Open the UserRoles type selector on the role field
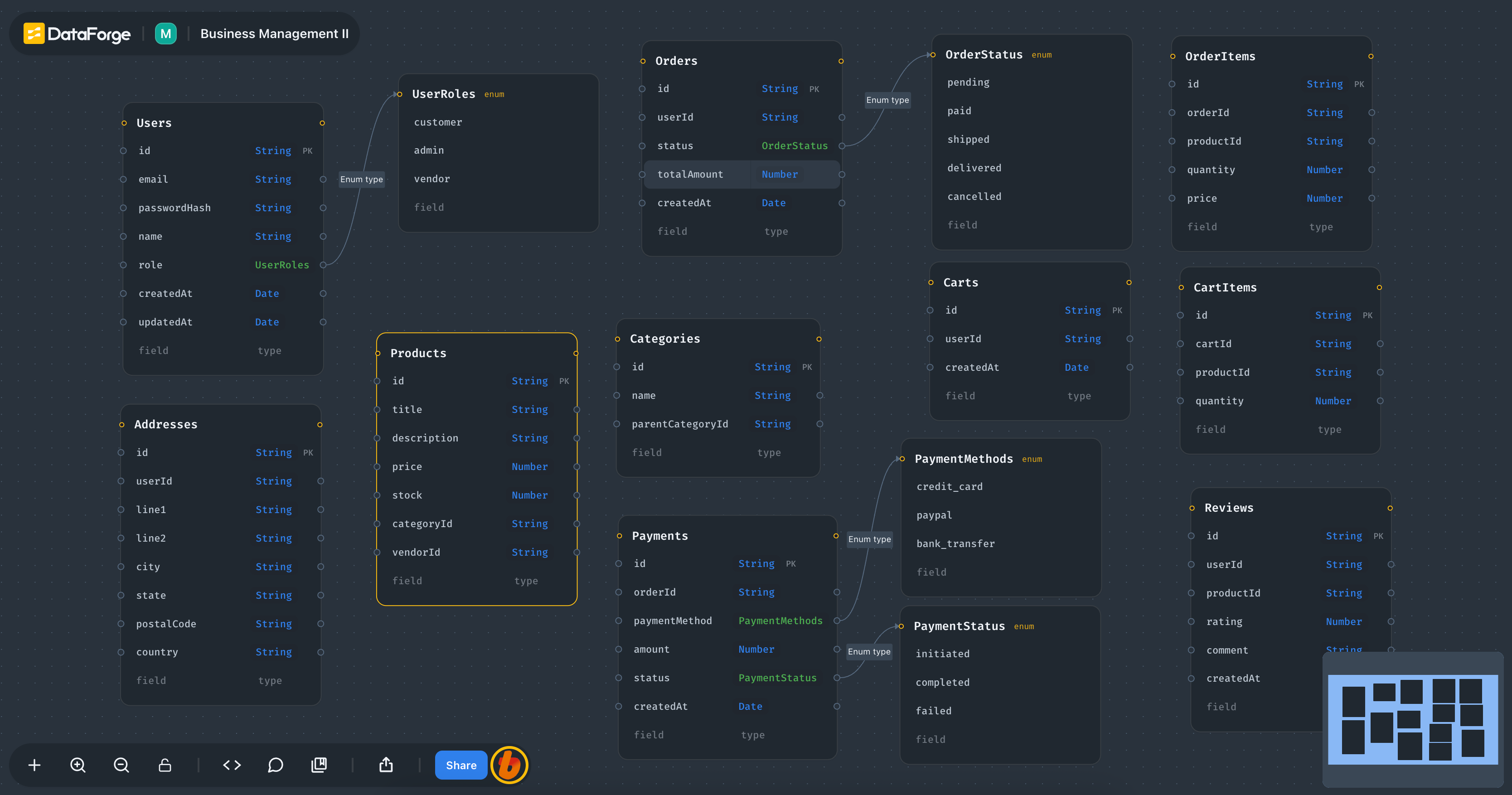 pos(282,265)
